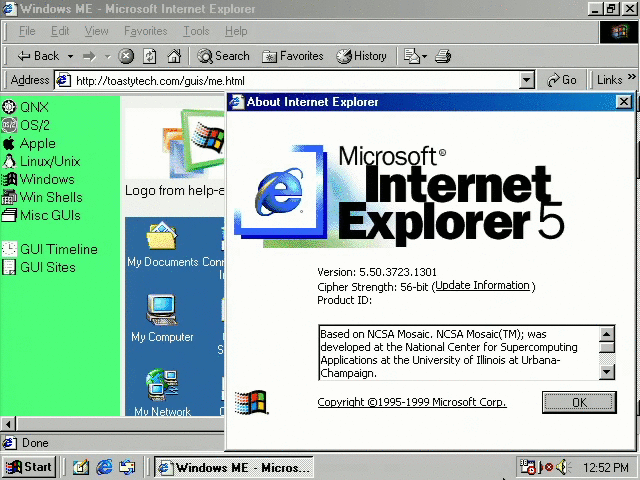Open the Win Shells sidebar link
Image resolution: width=640 pixels, height=480 pixels.
51,197
